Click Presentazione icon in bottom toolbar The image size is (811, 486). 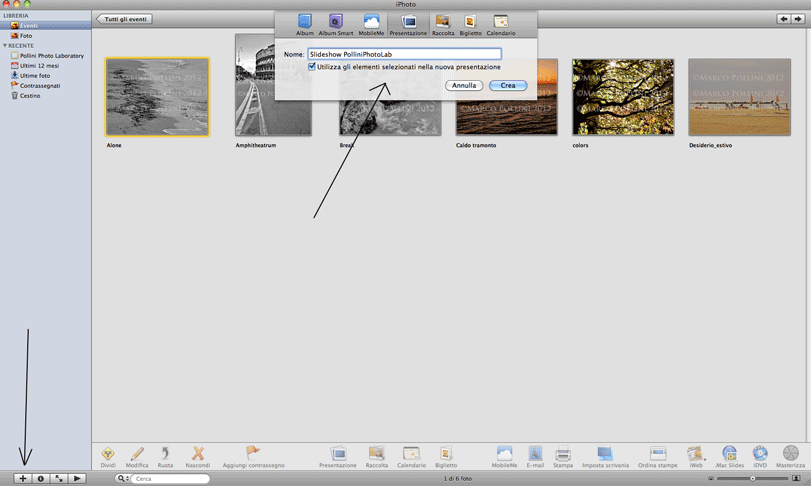338,457
